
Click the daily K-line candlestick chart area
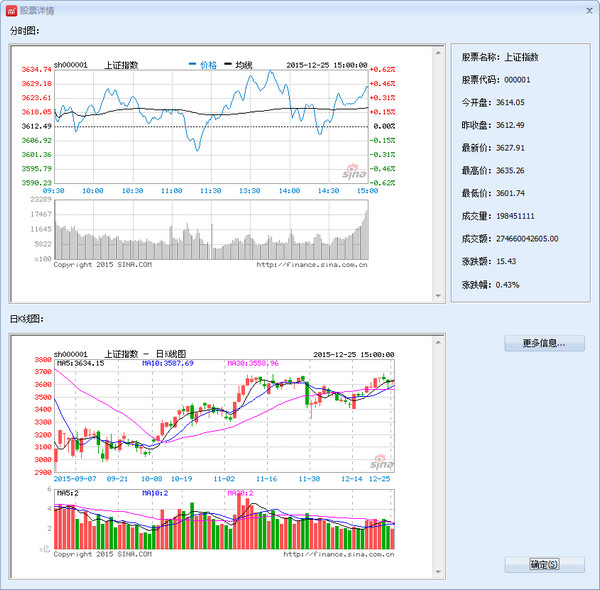point(225,420)
